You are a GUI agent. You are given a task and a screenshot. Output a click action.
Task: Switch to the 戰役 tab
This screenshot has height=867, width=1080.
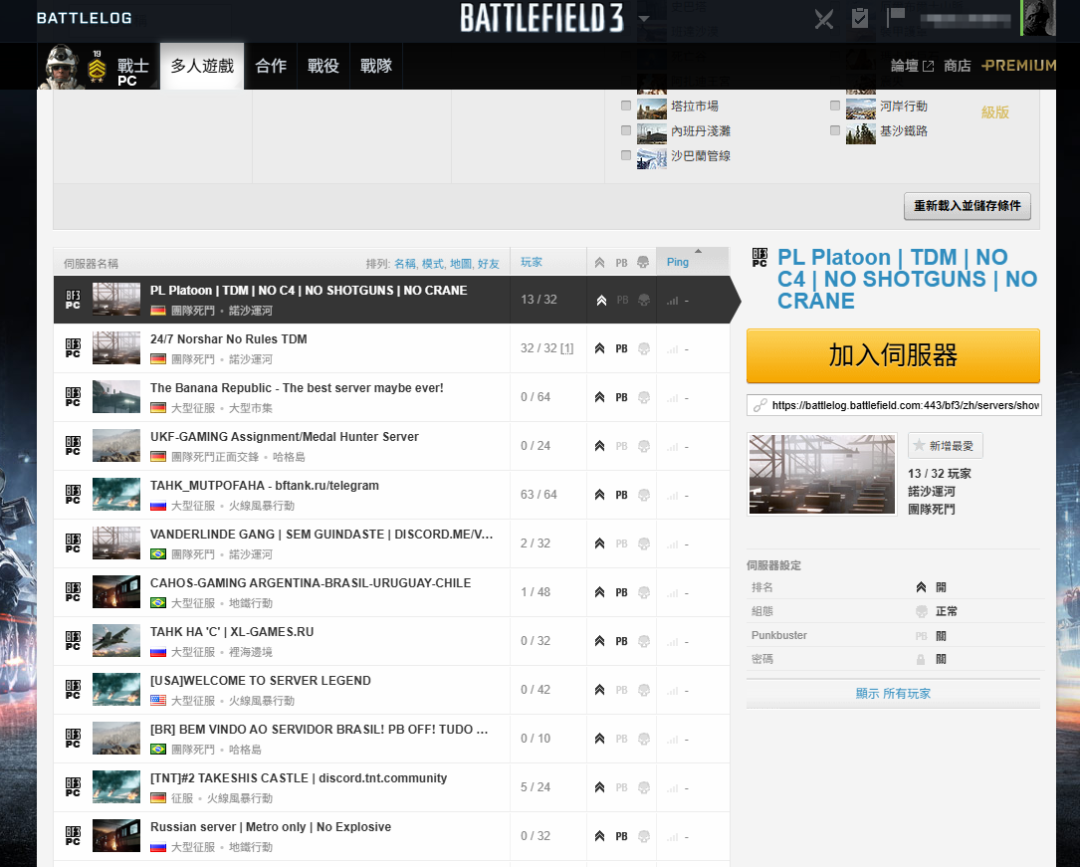point(324,66)
